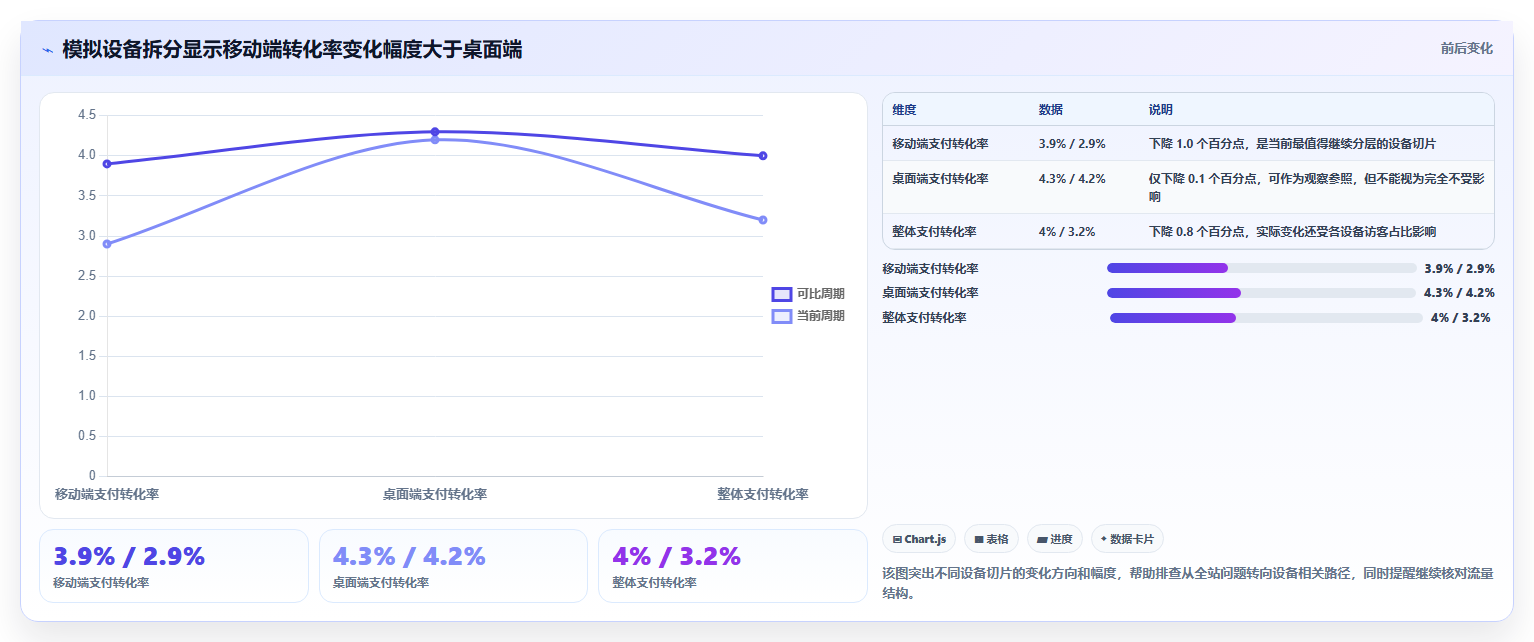Screen dimensions: 1534x642
Task: Click the 4.2 point for 桌面端 on 当前周期 line
Action: point(435,140)
